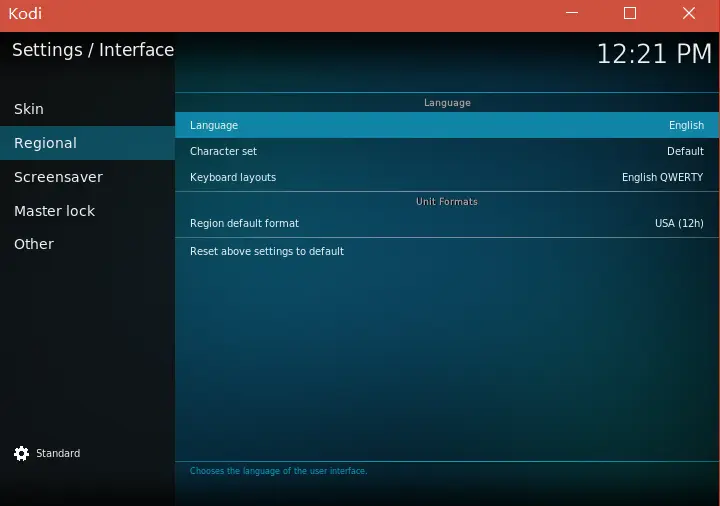Click the Default character set value
720x506 pixels.
click(685, 152)
